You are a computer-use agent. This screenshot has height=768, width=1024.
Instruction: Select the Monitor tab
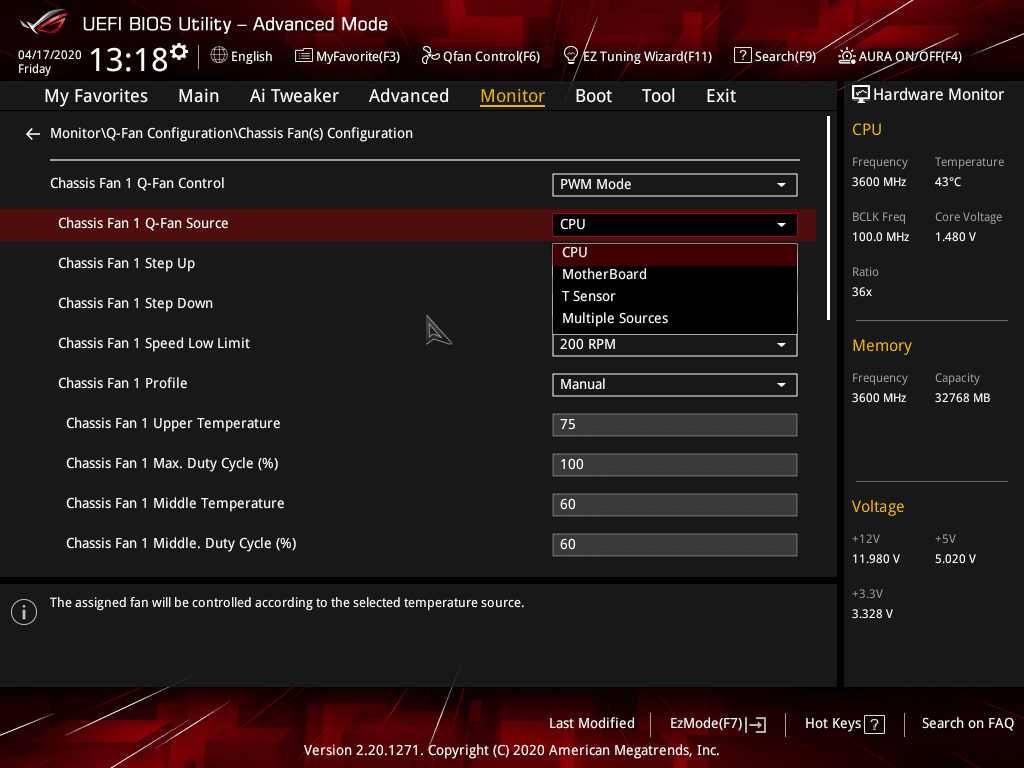513,96
